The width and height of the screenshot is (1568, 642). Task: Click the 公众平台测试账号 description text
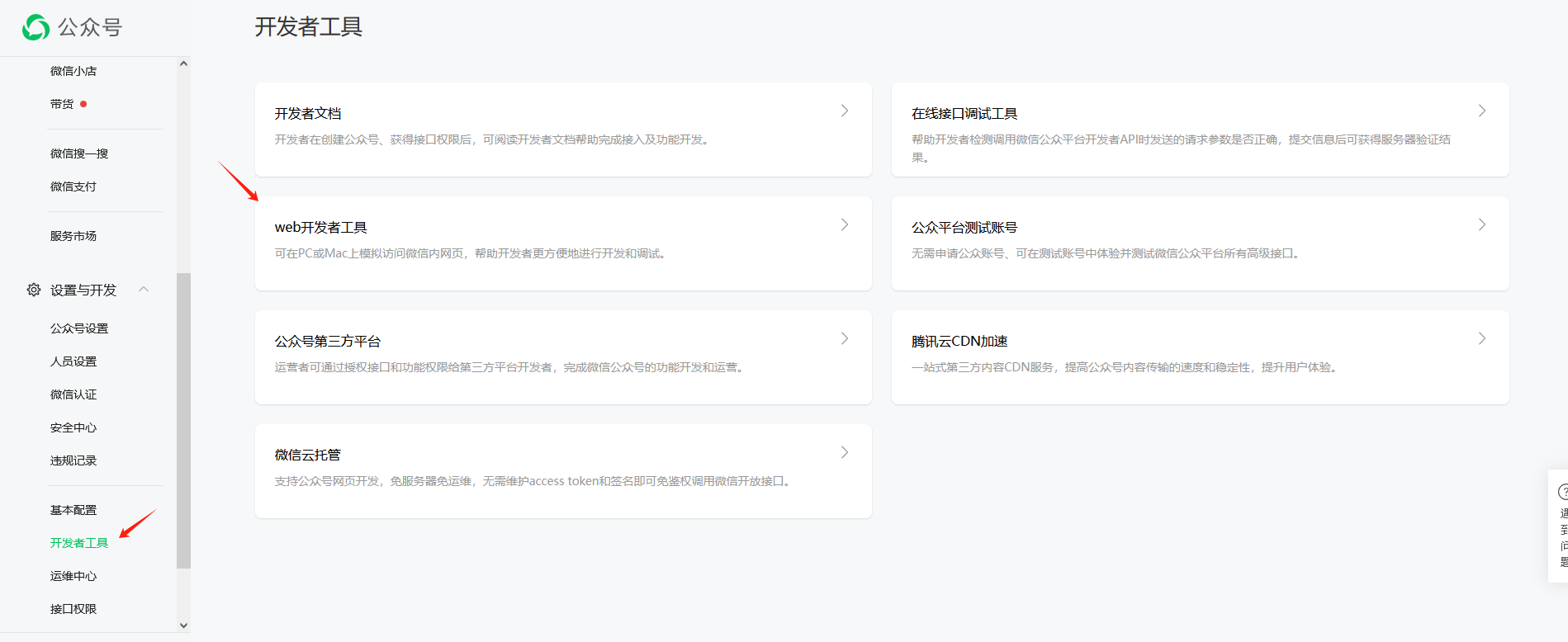tap(1107, 253)
